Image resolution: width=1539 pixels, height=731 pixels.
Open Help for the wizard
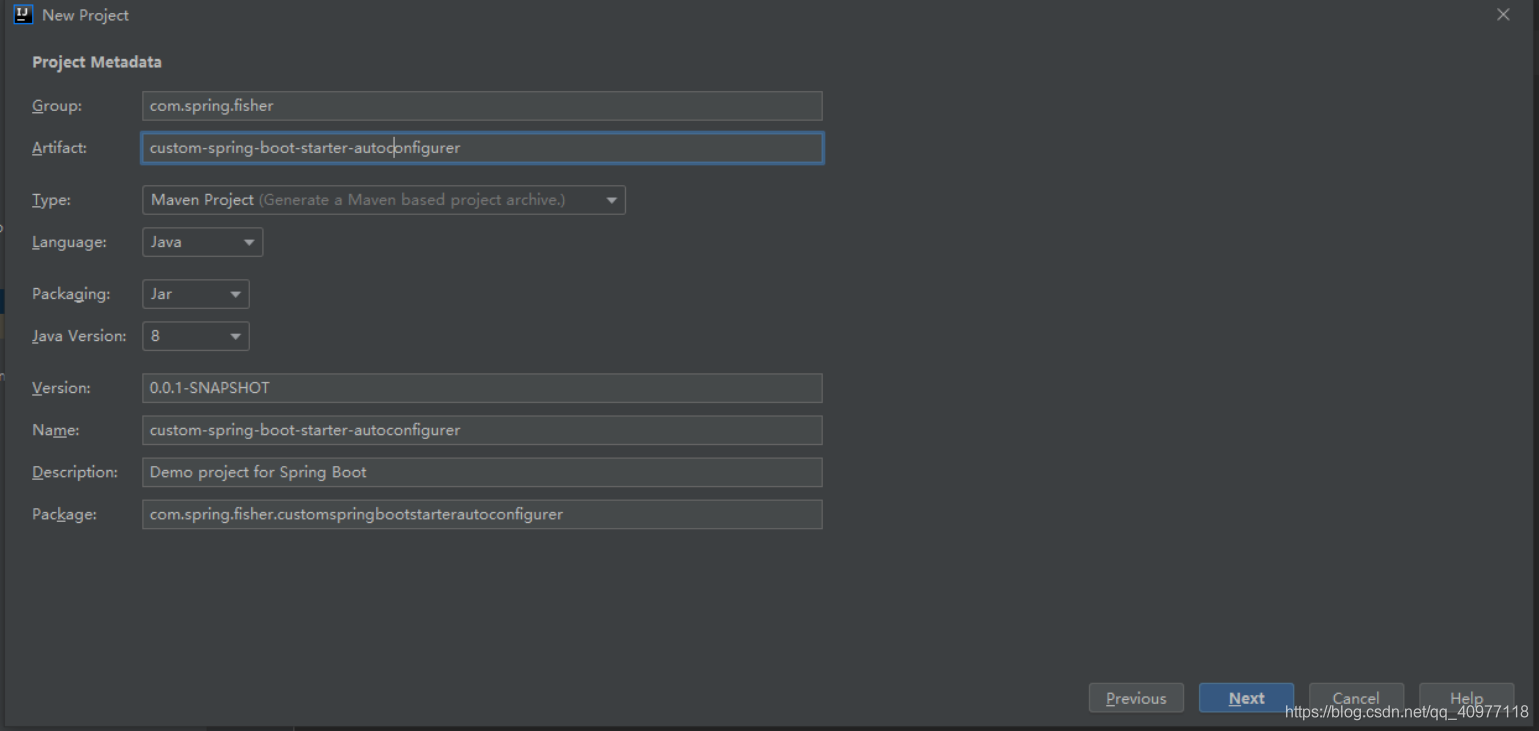[x=1466, y=698]
